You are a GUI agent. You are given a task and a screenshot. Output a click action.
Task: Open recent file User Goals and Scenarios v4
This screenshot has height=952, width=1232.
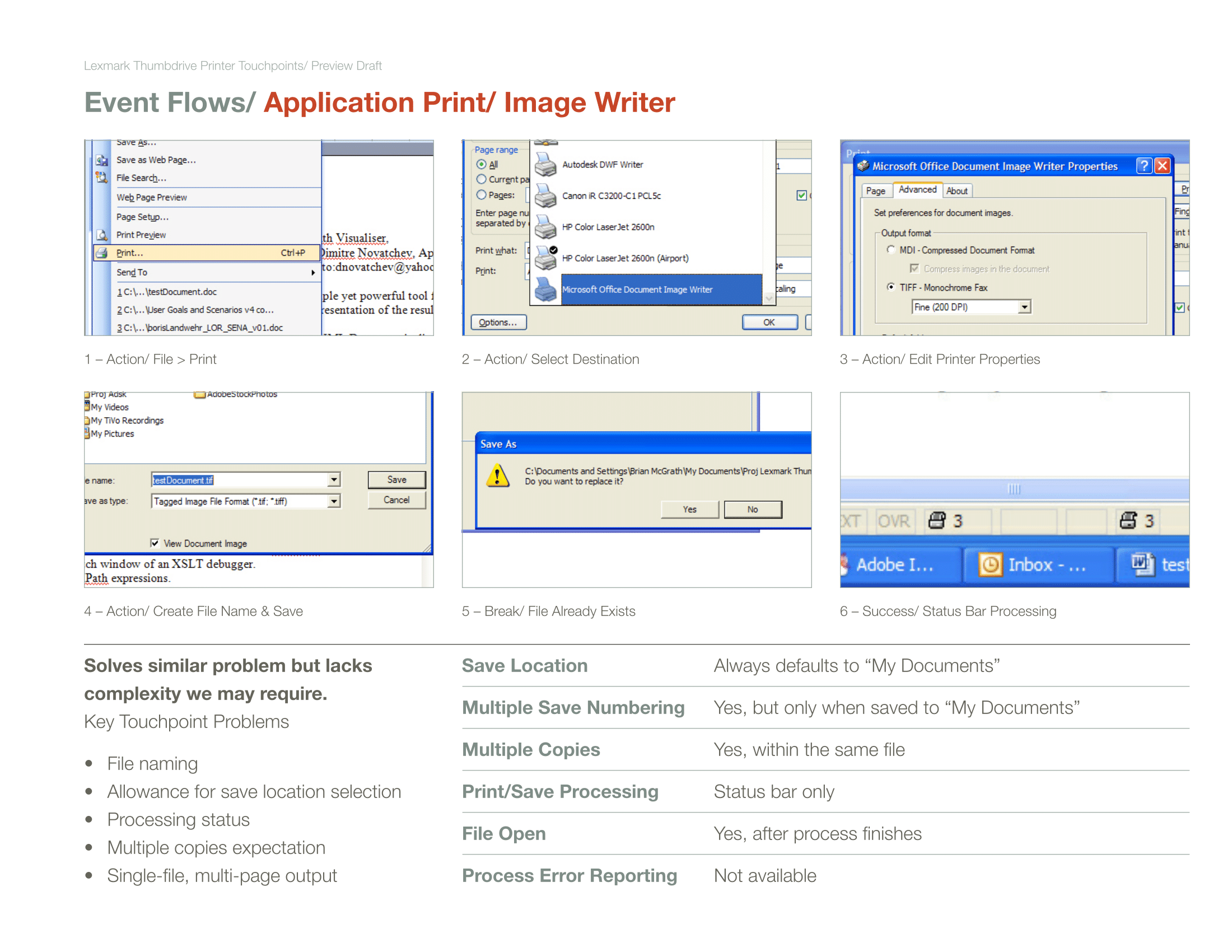tap(195, 310)
